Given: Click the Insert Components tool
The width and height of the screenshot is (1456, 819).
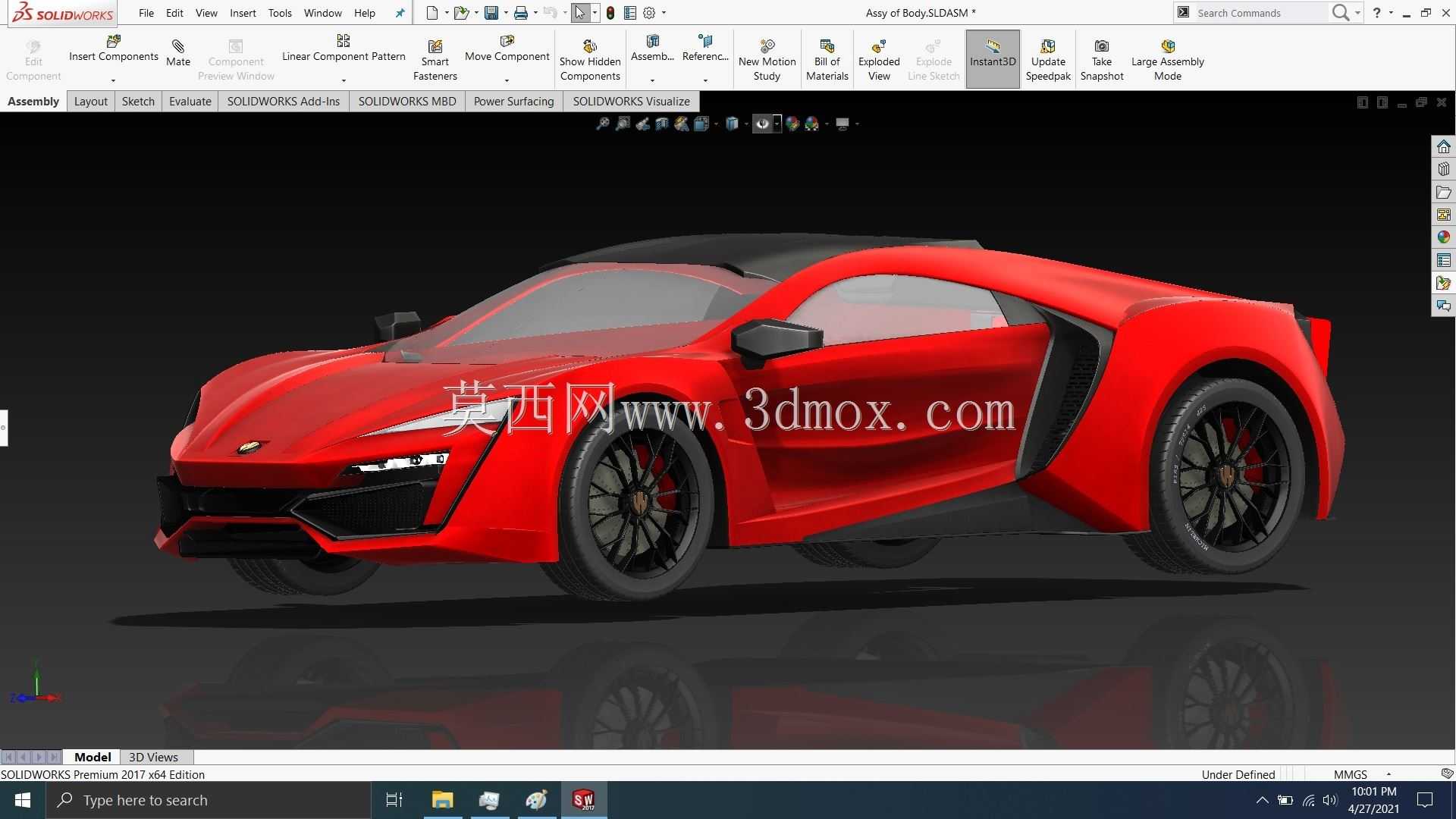Looking at the screenshot, I should pyautogui.click(x=114, y=49).
